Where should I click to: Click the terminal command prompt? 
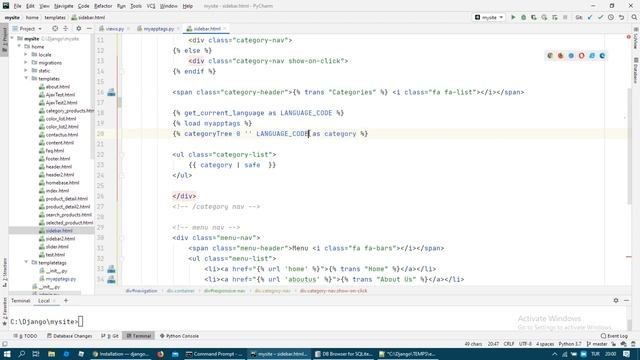[x=44, y=322]
